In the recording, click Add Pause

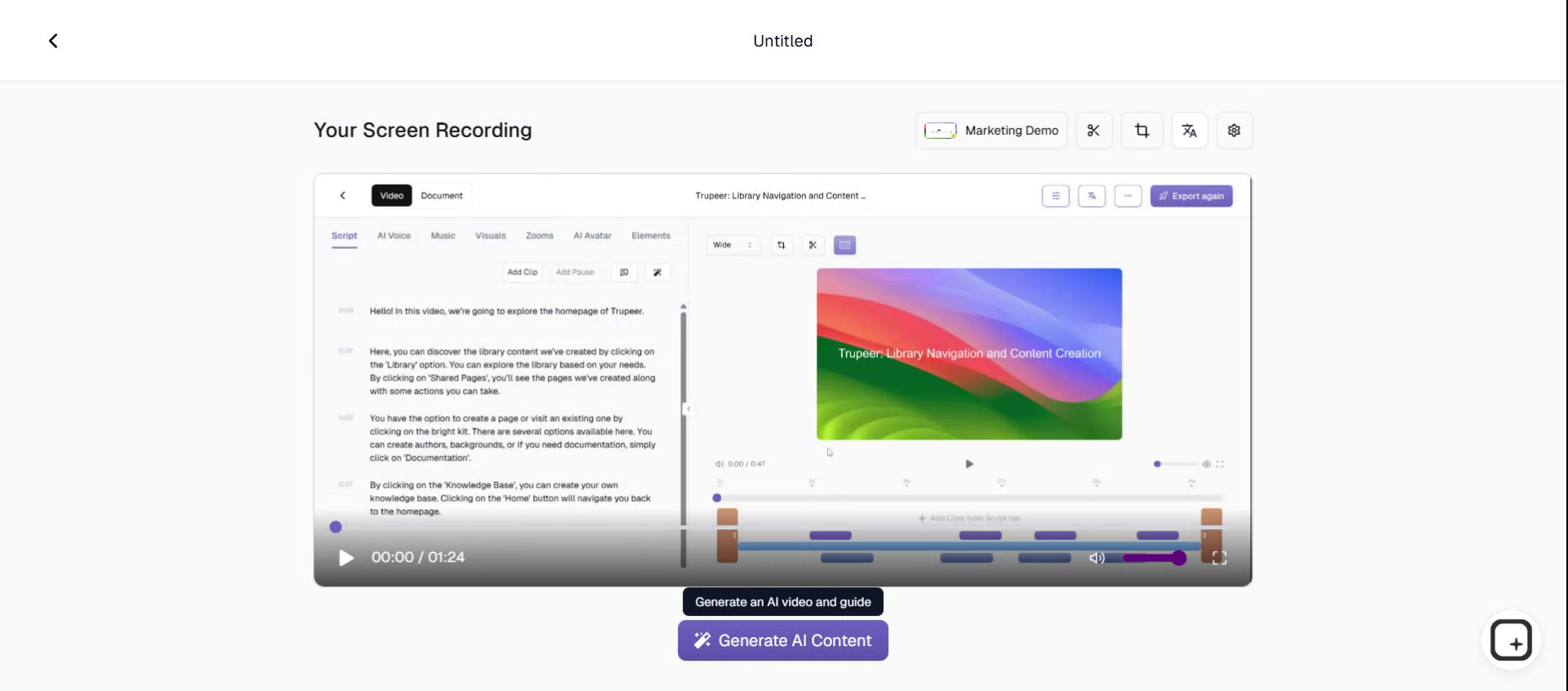[x=575, y=272]
